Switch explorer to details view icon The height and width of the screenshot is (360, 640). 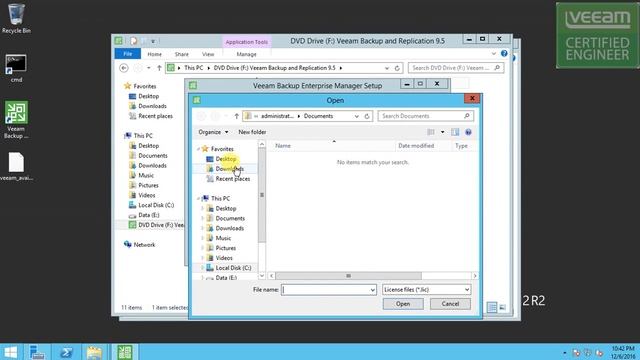[x=492, y=307]
